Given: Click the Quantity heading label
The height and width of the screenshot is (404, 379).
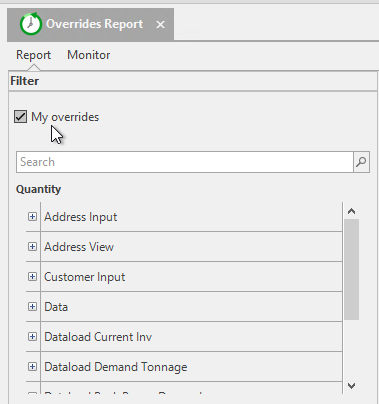Looking at the screenshot, I should [x=39, y=189].
